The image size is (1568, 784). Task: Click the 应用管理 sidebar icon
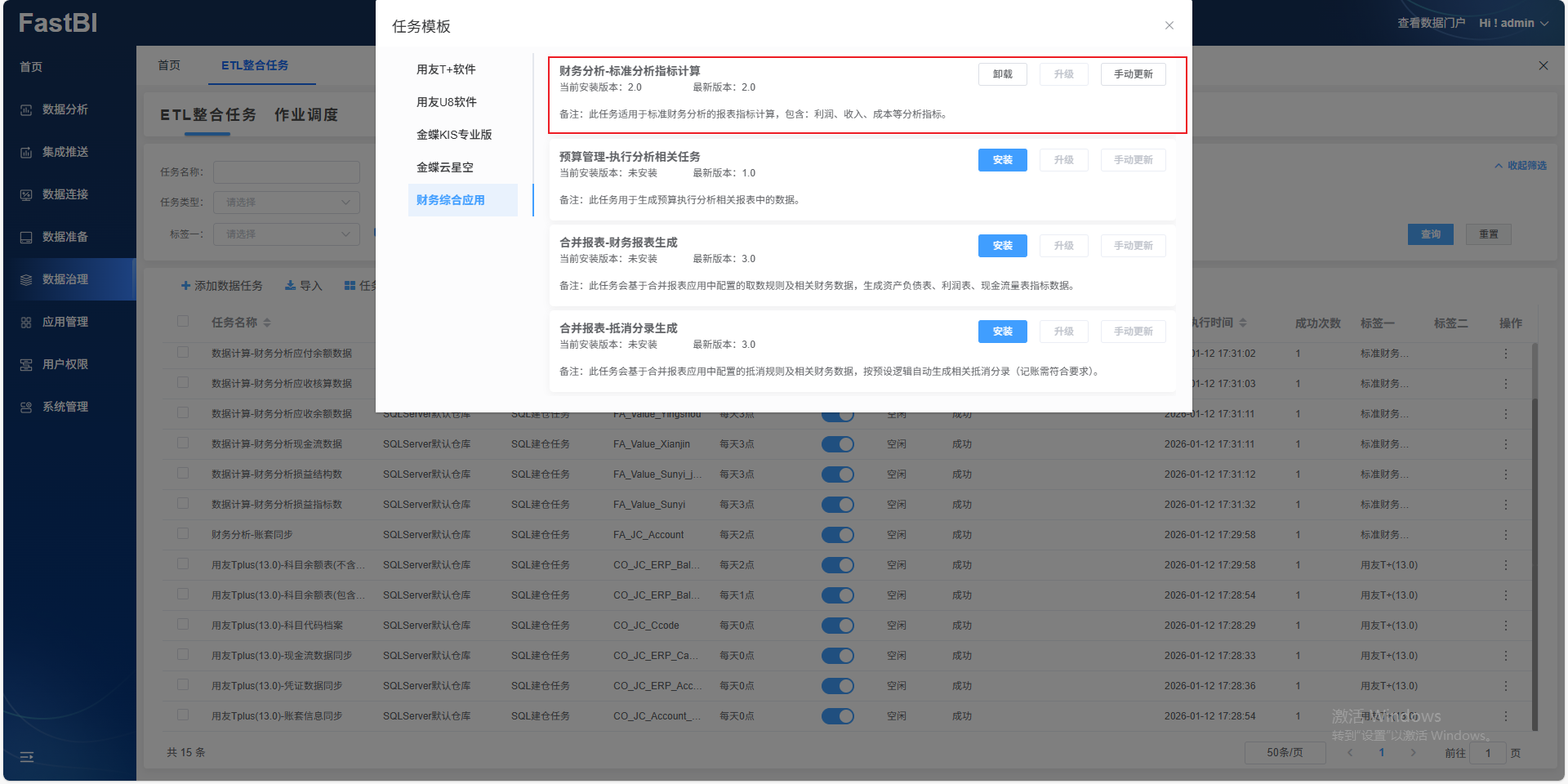26,323
